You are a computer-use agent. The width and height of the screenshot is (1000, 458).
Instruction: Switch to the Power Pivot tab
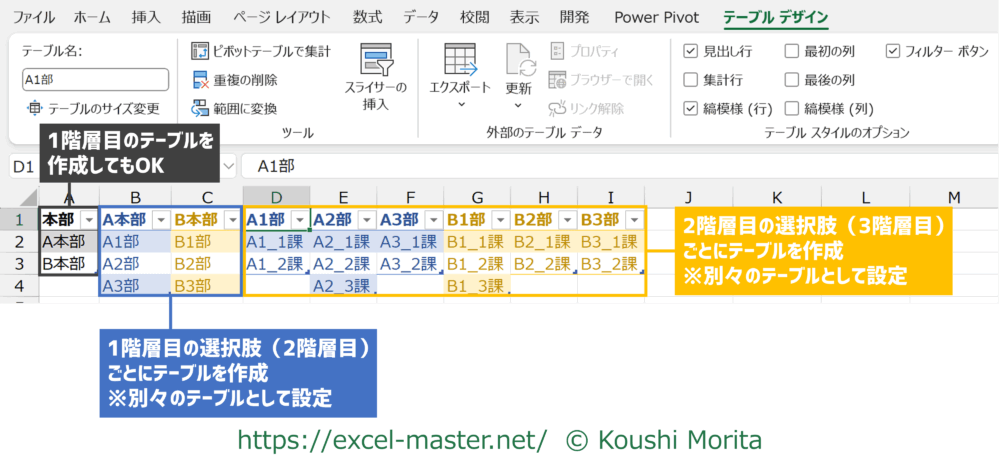pos(656,17)
